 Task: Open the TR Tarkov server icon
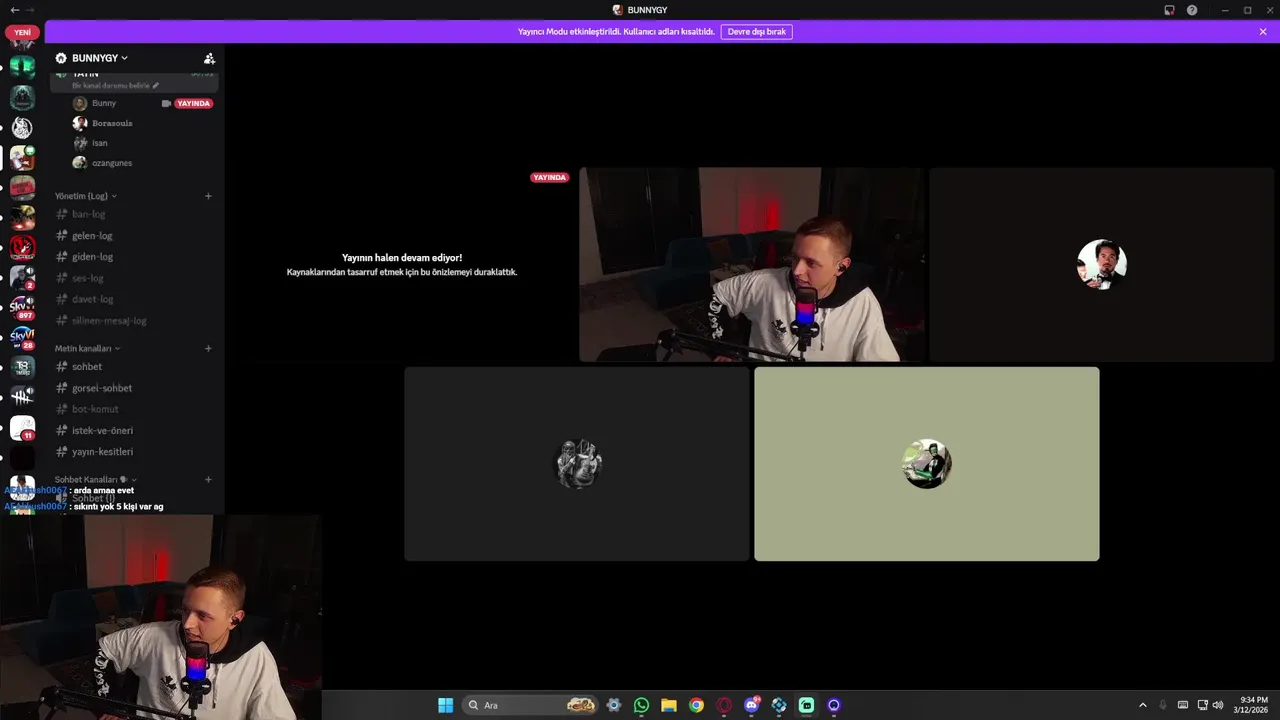(x=22, y=367)
